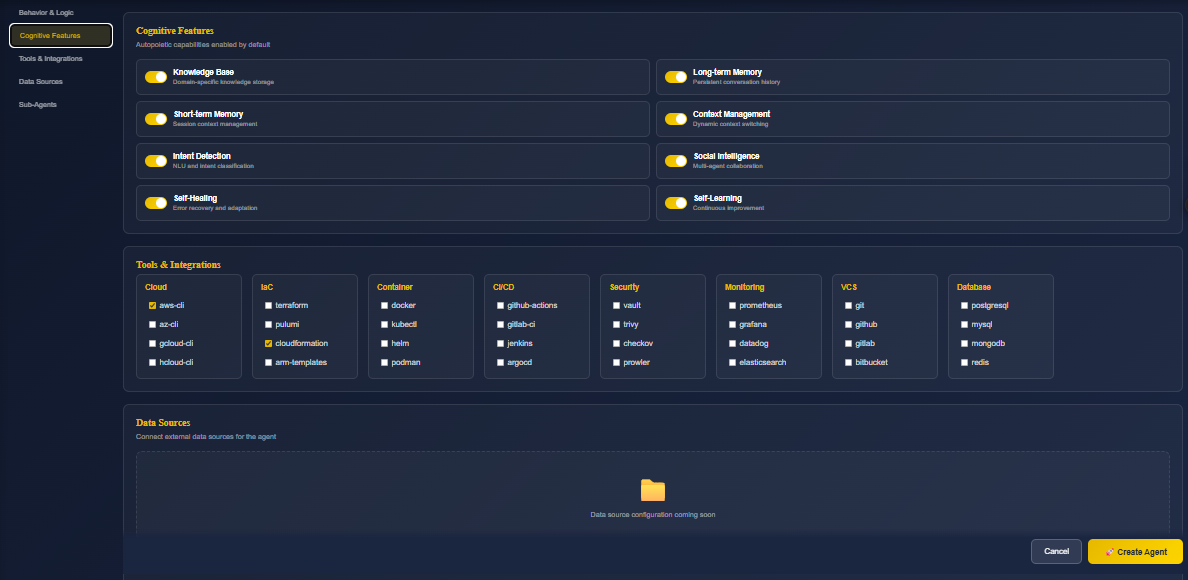Viewport: 1188px width, 580px height.
Task: Click the Cloud category heading
Action: pos(156,288)
